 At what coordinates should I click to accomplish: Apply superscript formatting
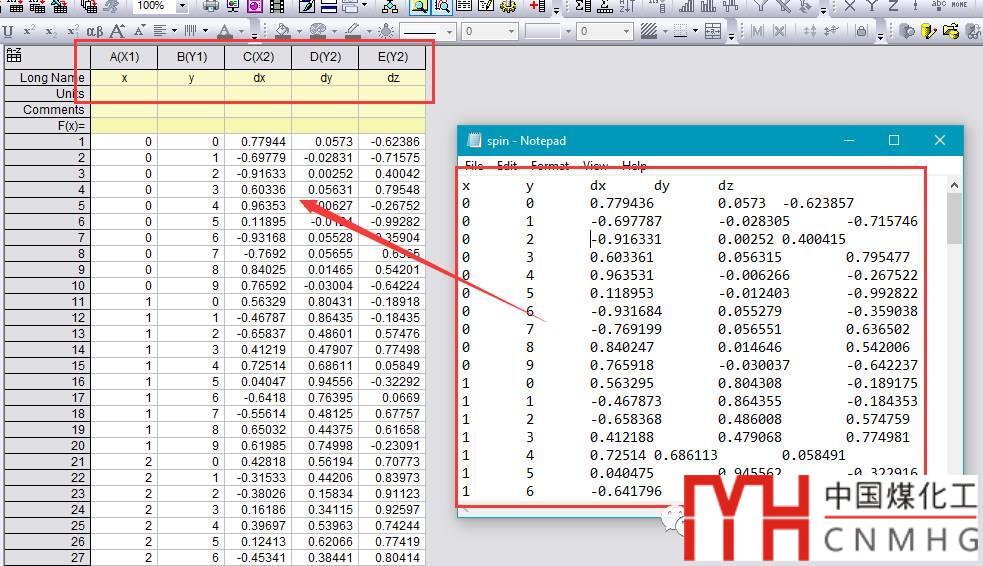pyautogui.click(x=30, y=31)
